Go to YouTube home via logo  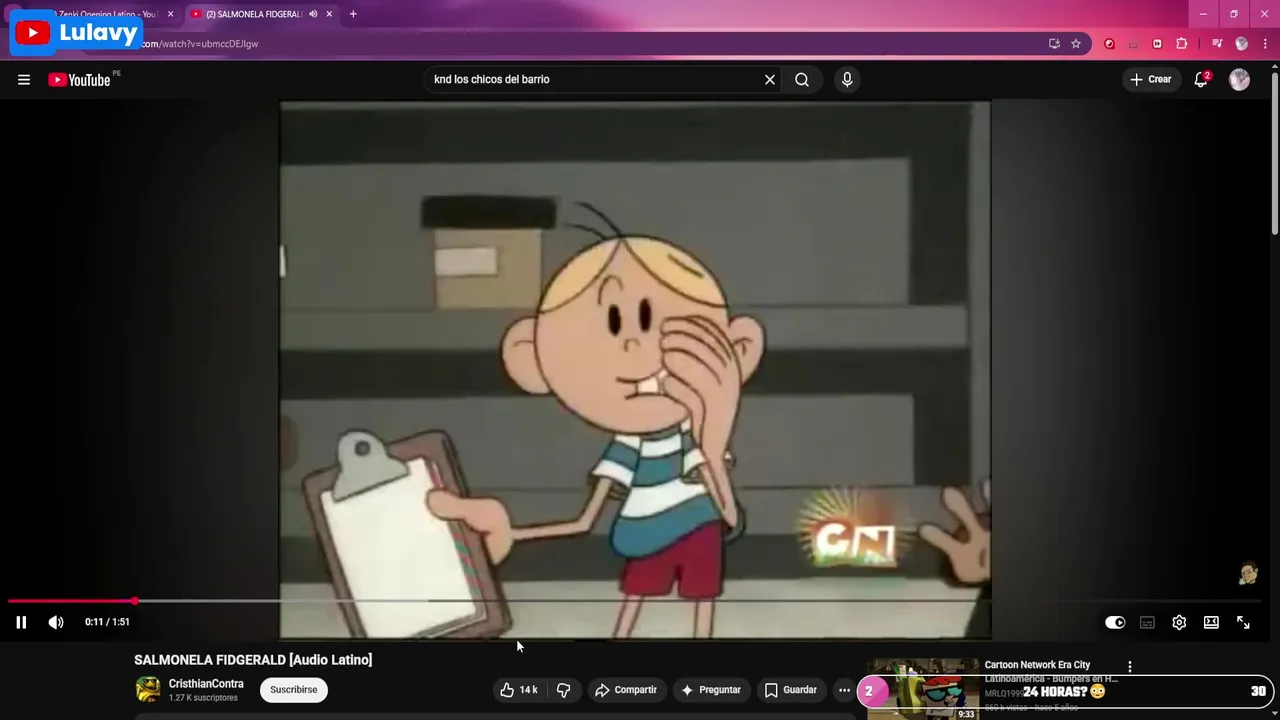click(x=80, y=80)
